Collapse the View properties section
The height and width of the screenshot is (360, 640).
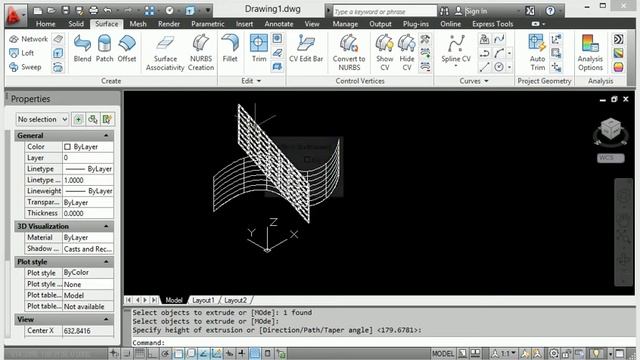click(106, 319)
